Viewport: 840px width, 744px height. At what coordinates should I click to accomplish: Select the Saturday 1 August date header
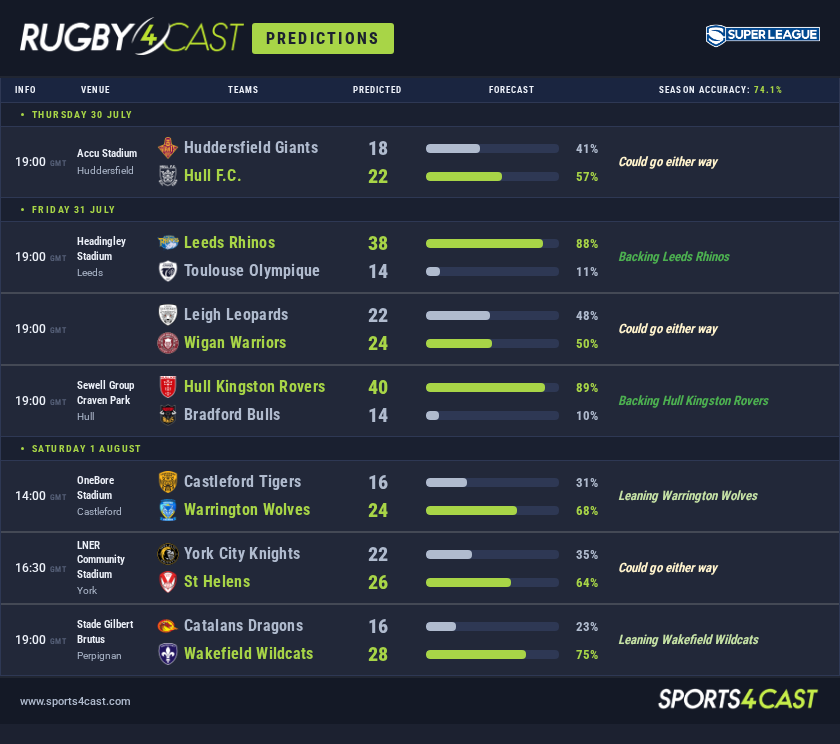[x=86, y=448]
